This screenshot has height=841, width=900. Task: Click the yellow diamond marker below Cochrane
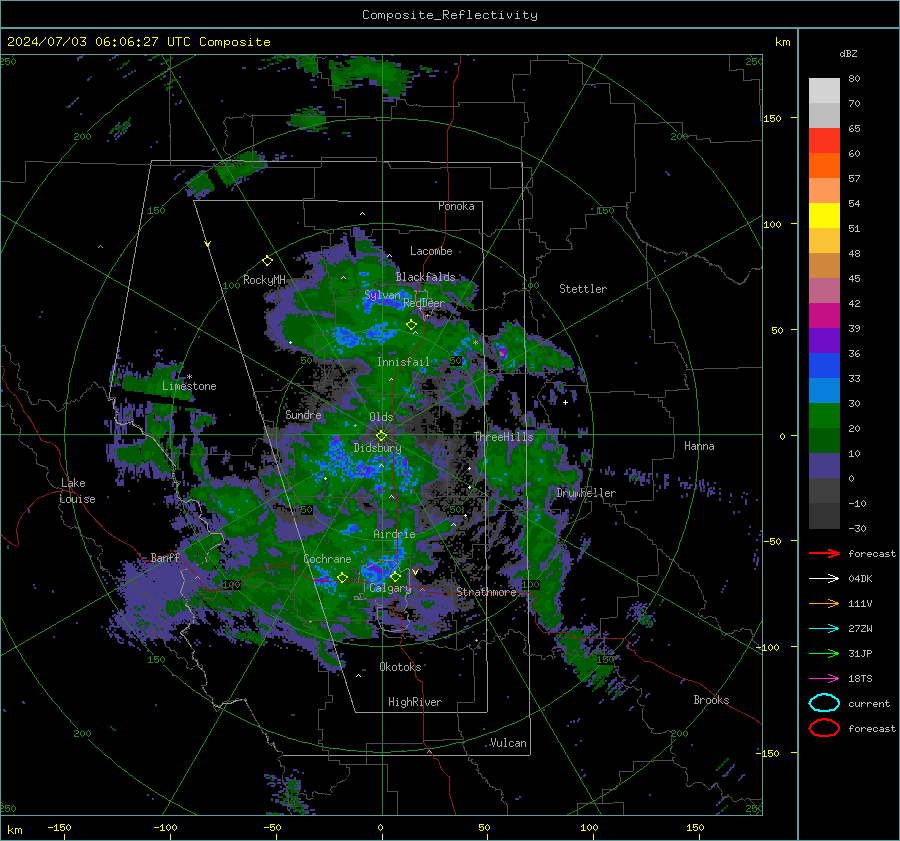click(x=342, y=577)
